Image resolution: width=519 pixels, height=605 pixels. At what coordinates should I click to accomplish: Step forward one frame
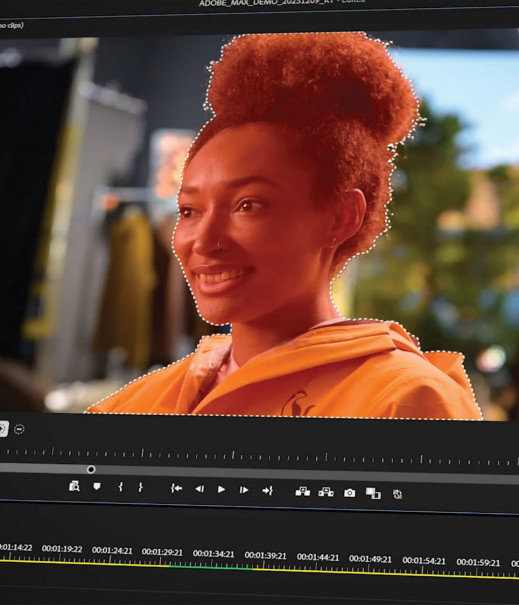pyautogui.click(x=244, y=490)
